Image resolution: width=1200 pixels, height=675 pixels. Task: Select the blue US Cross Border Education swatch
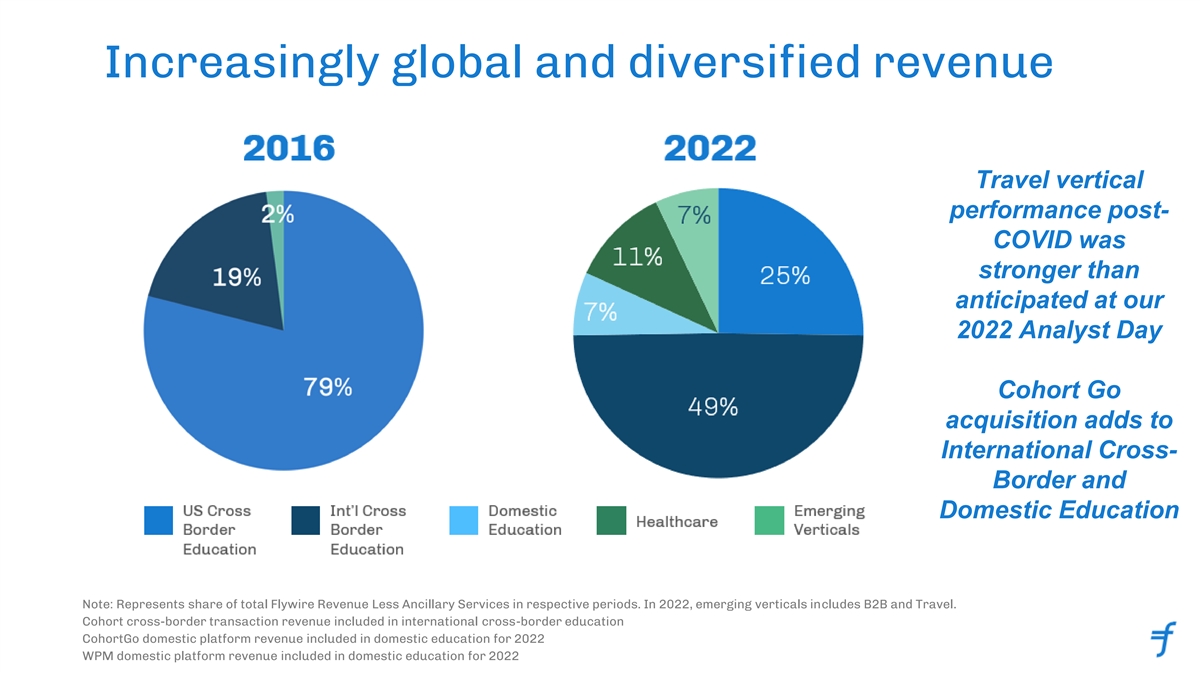[x=159, y=520]
